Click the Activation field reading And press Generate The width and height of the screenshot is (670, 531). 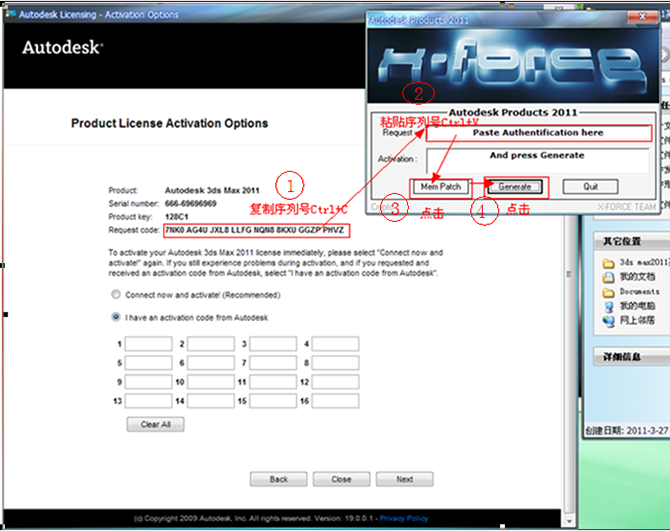538,160
